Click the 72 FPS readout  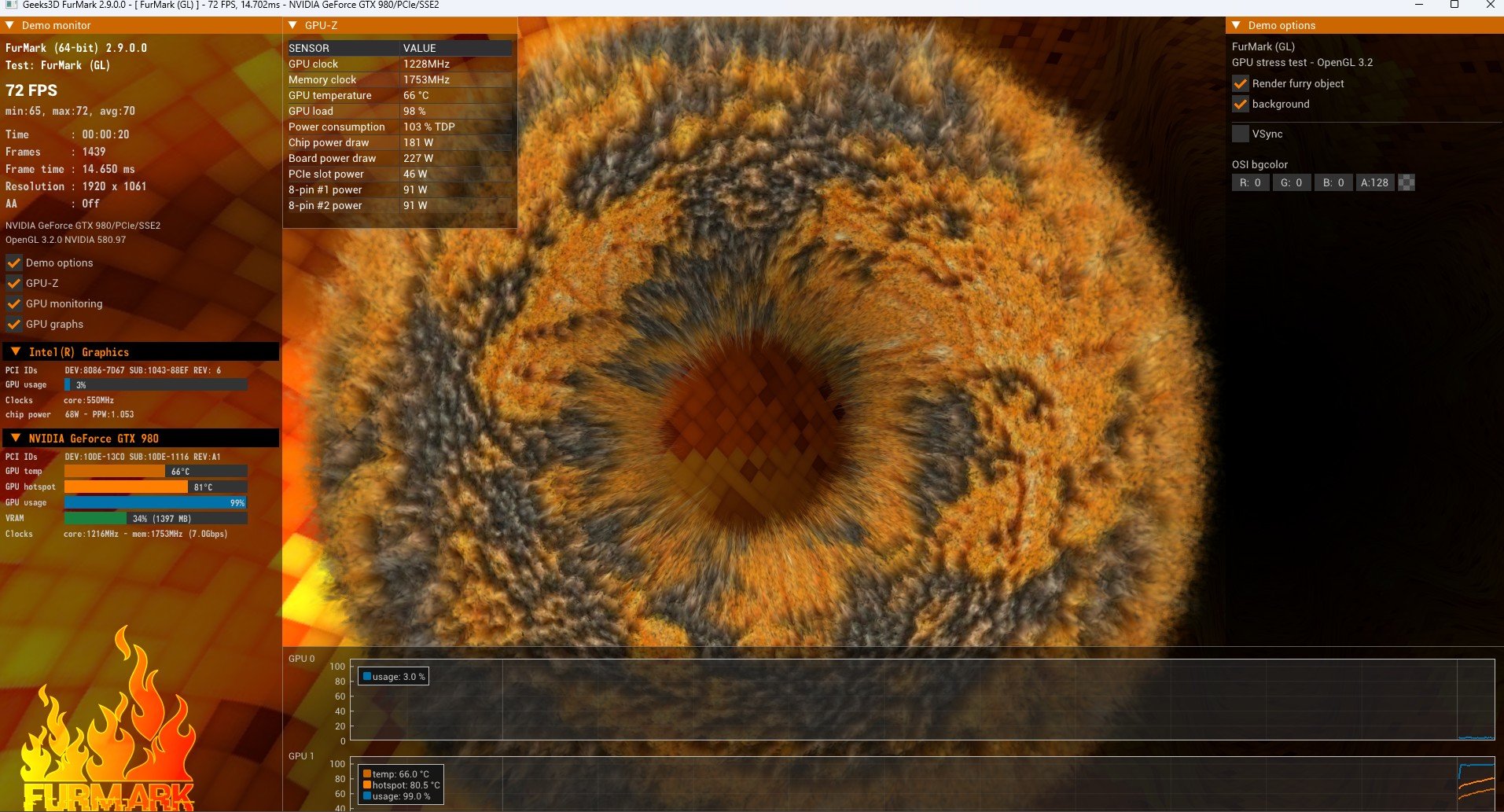31,90
